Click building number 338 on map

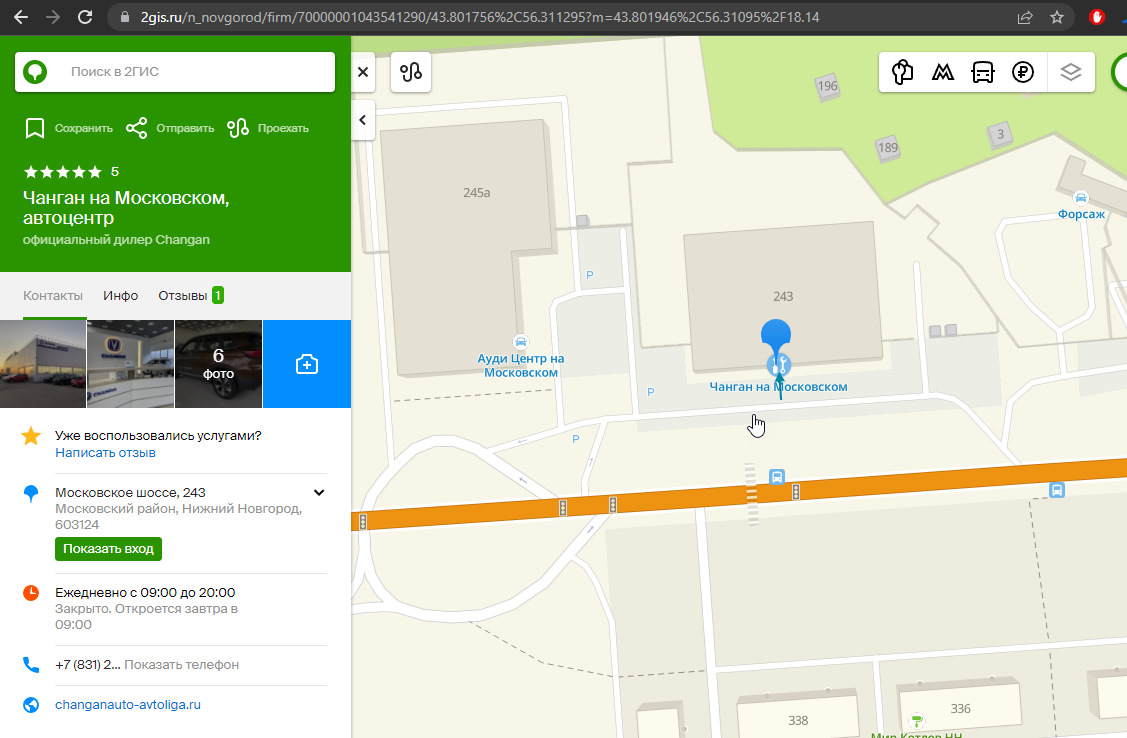click(x=798, y=720)
